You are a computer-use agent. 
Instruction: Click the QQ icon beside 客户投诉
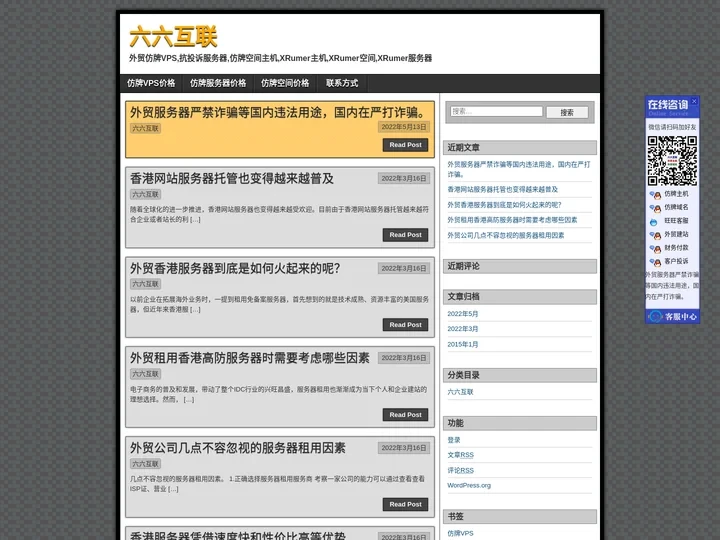(655, 262)
